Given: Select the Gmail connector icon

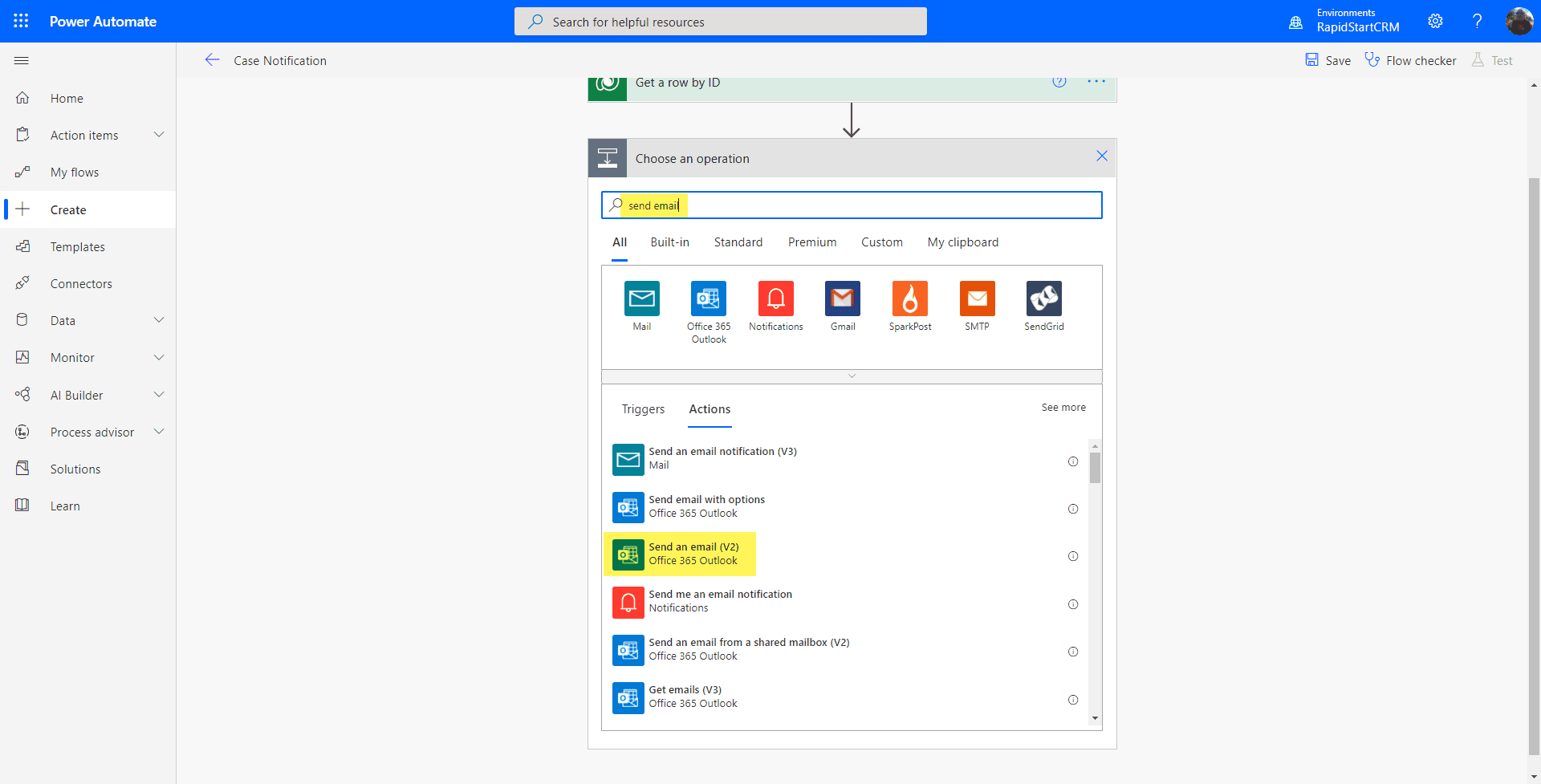Looking at the screenshot, I should [x=842, y=299].
